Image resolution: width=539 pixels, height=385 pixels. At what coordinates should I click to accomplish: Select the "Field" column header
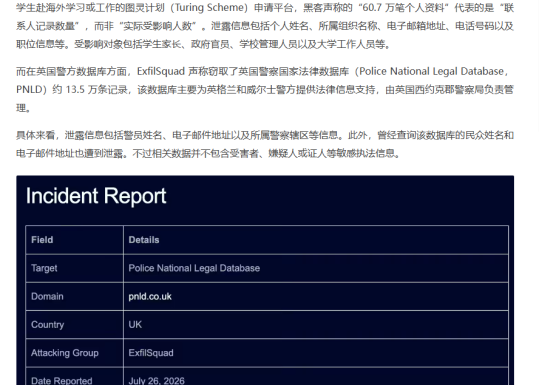[75, 240]
